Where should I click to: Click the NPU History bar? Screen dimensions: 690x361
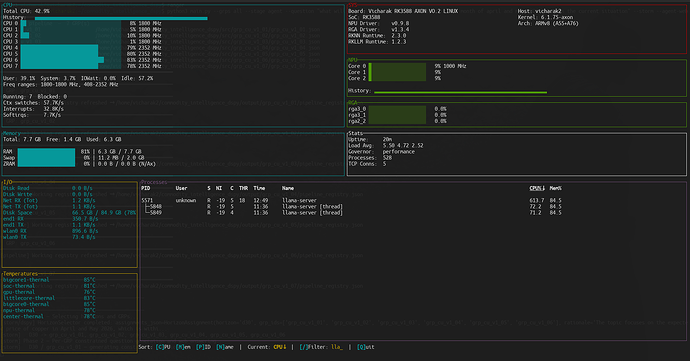(x=460, y=92)
